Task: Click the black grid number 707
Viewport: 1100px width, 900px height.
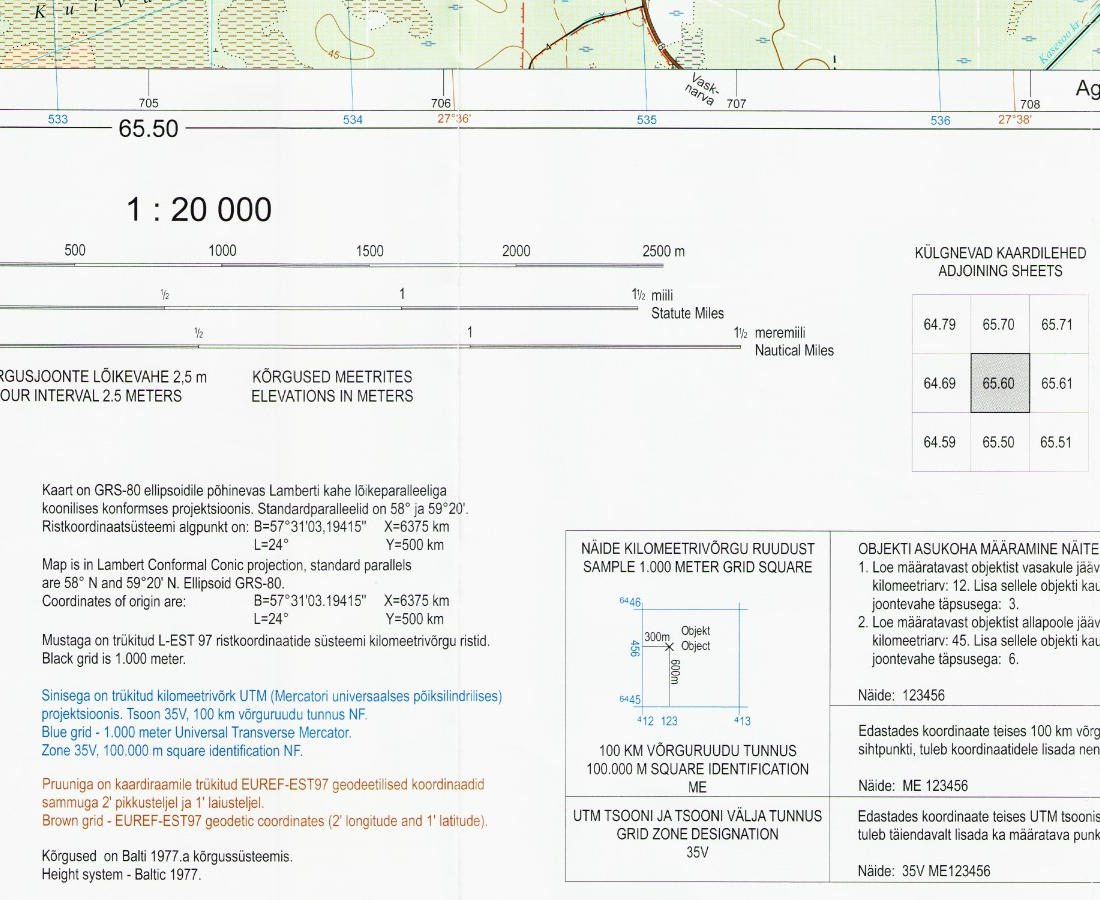Action: point(736,104)
